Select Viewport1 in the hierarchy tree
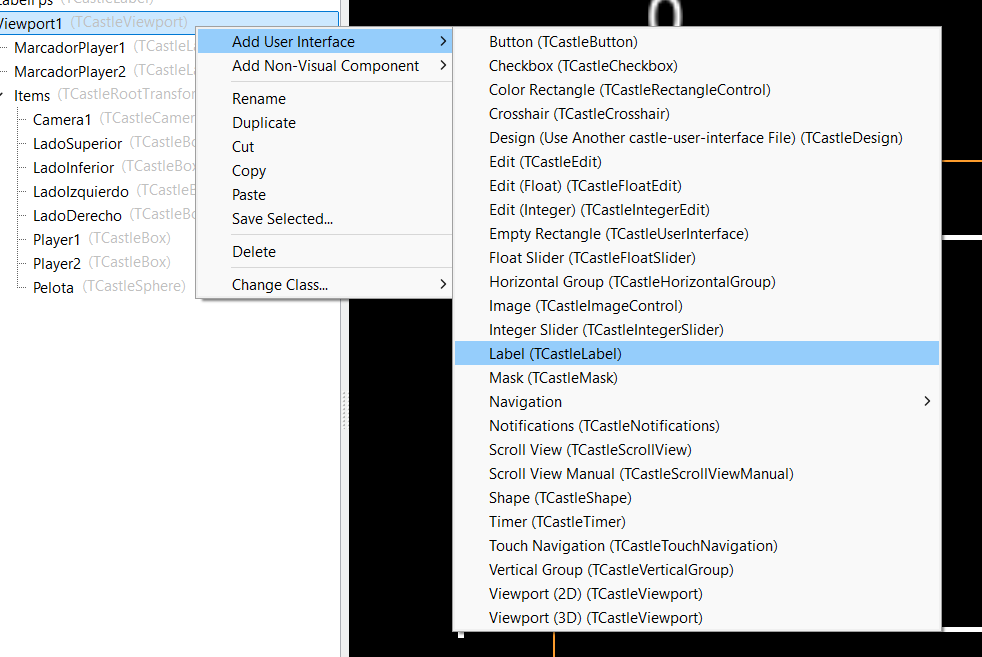Screen dimensions: 982x657 94,23
